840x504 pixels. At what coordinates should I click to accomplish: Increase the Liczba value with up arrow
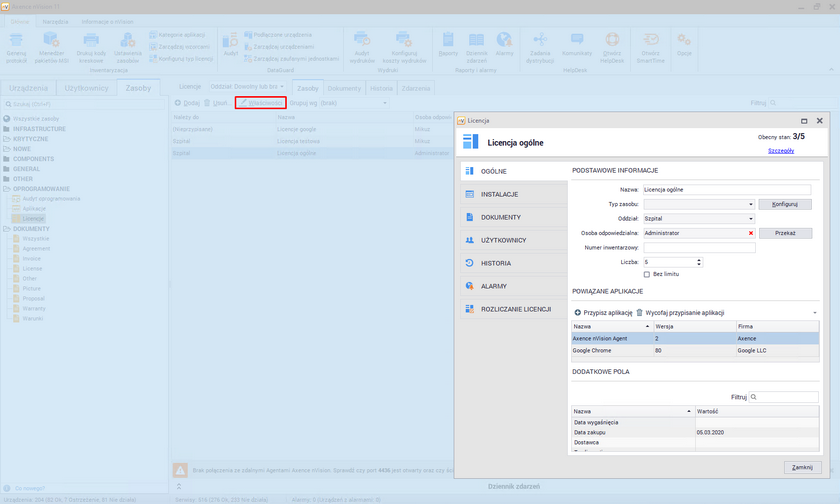(698, 259)
